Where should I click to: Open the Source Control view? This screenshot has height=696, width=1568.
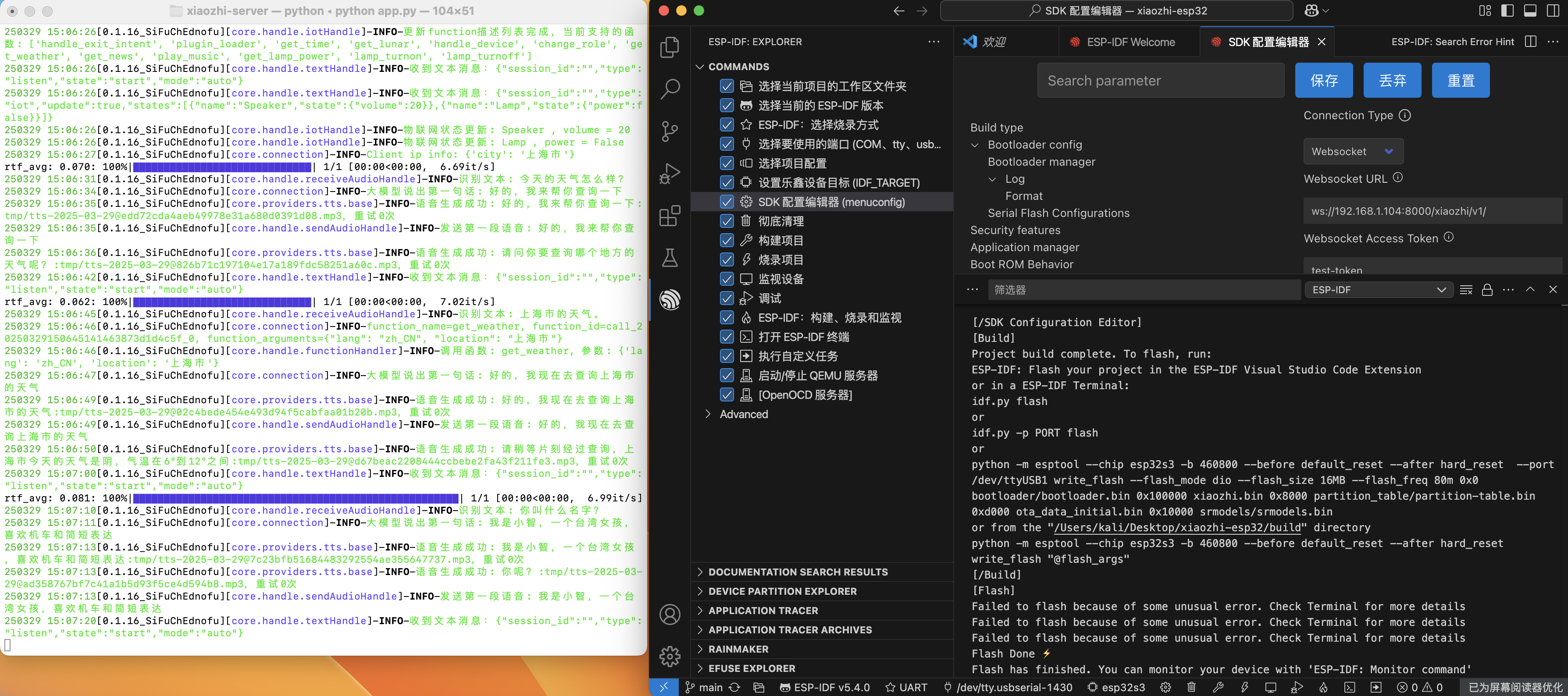point(670,131)
